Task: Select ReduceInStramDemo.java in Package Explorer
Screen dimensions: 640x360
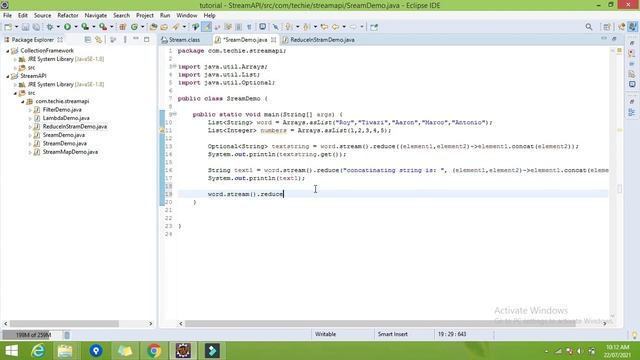Action: 75,127
